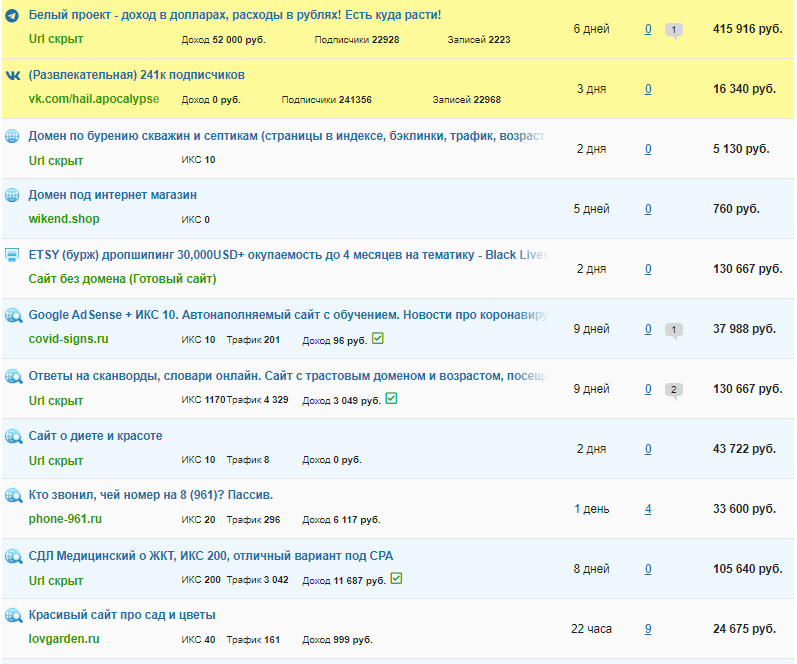This screenshot has width=797, height=664.
Task: Open СДЛ Медицинский о ЖКТ listing
Action: click(x=211, y=556)
